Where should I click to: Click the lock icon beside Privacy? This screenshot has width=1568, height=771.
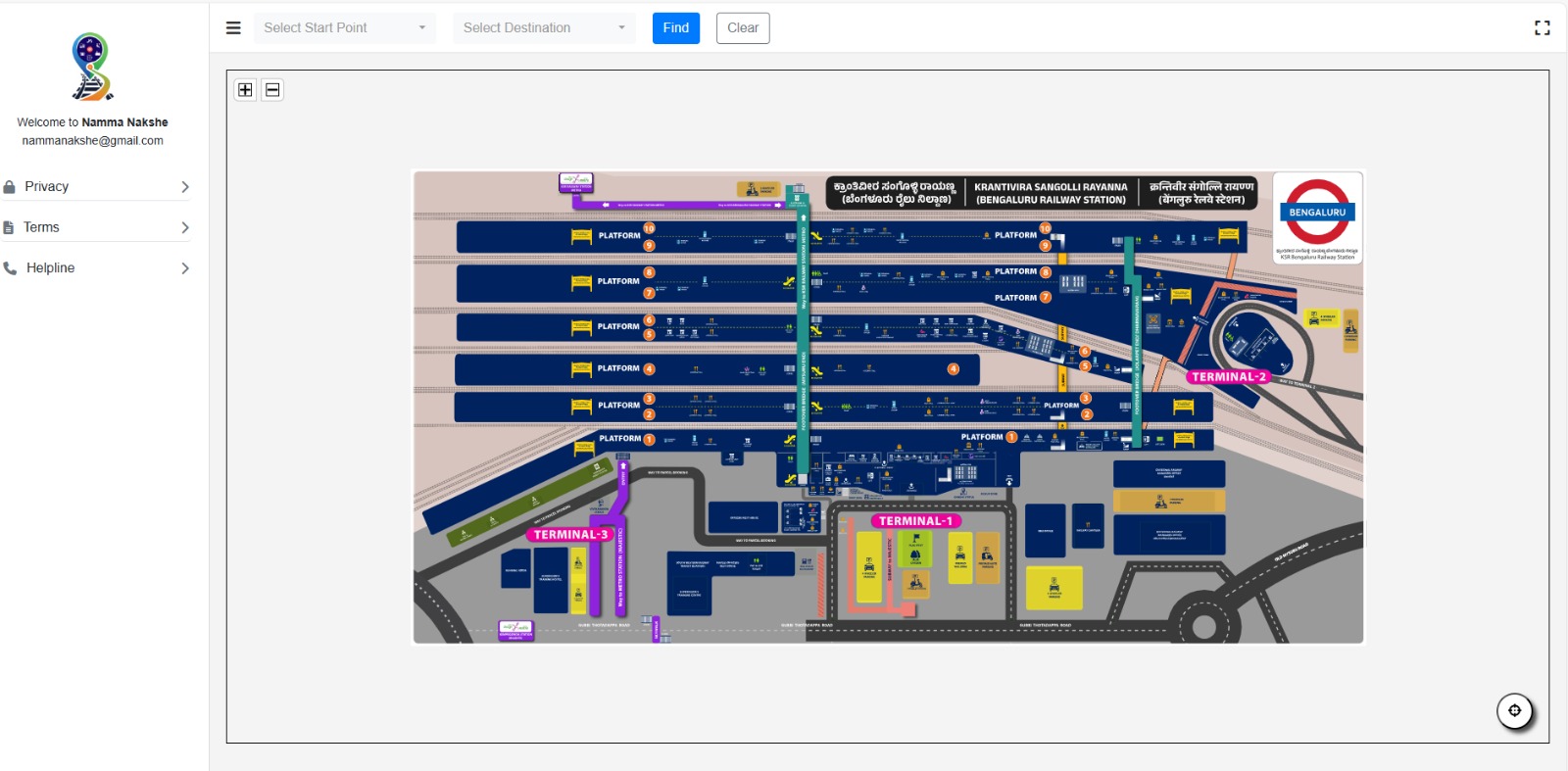(x=10, y=187)
